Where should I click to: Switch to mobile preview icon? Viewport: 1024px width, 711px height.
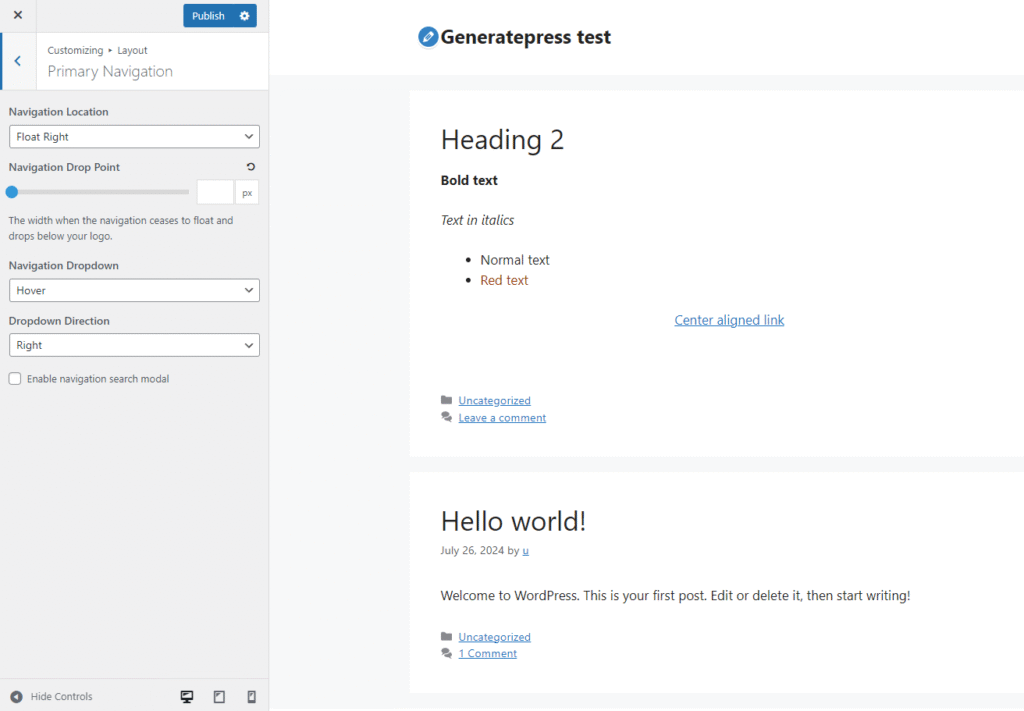[x=251, y=696]
